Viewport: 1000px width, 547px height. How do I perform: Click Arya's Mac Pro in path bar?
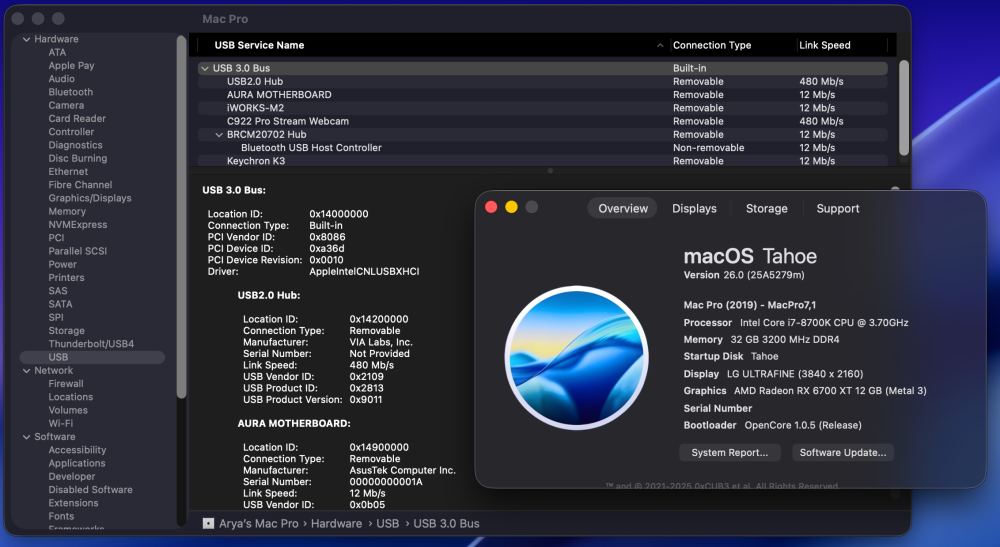(258, 523)
